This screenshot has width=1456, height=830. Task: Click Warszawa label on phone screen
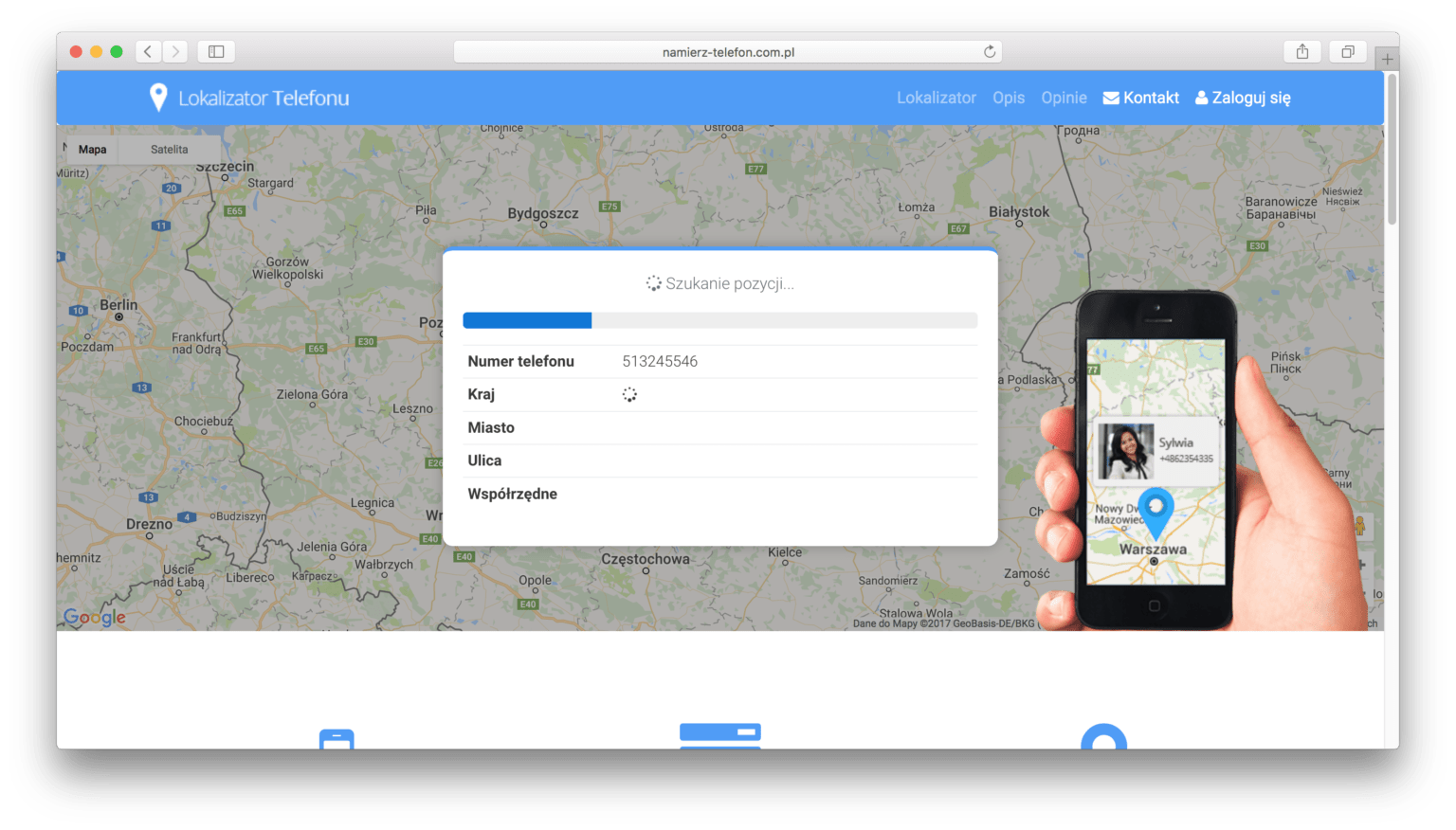(1153, 550)
